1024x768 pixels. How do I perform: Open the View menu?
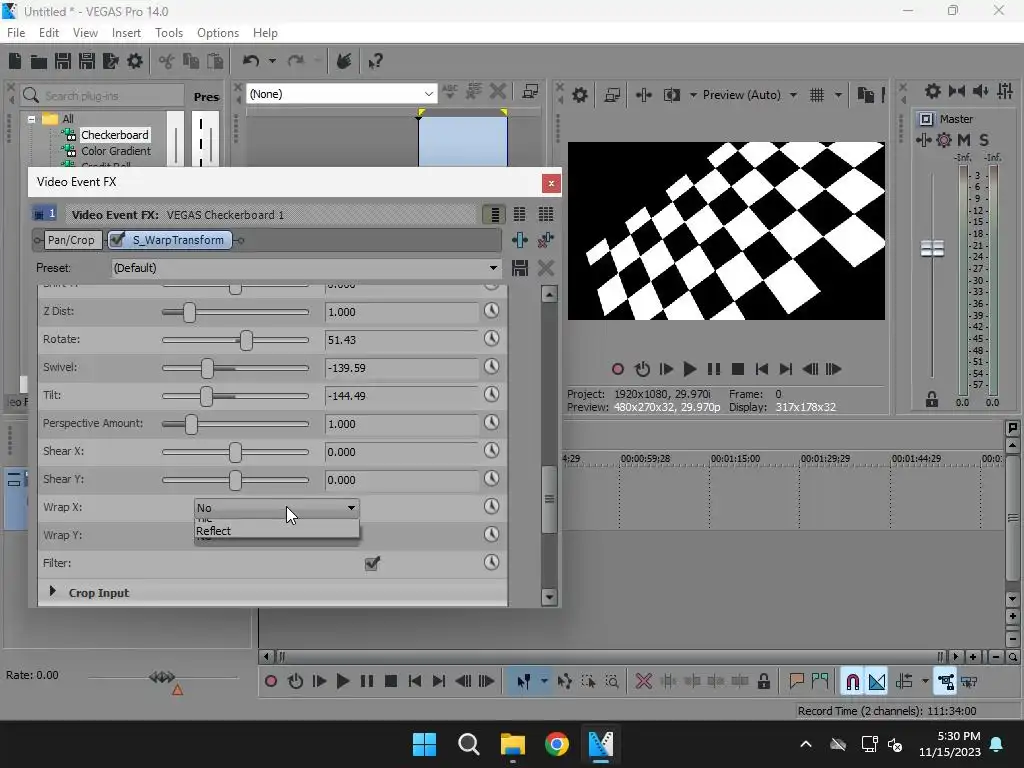coord(85,33)
